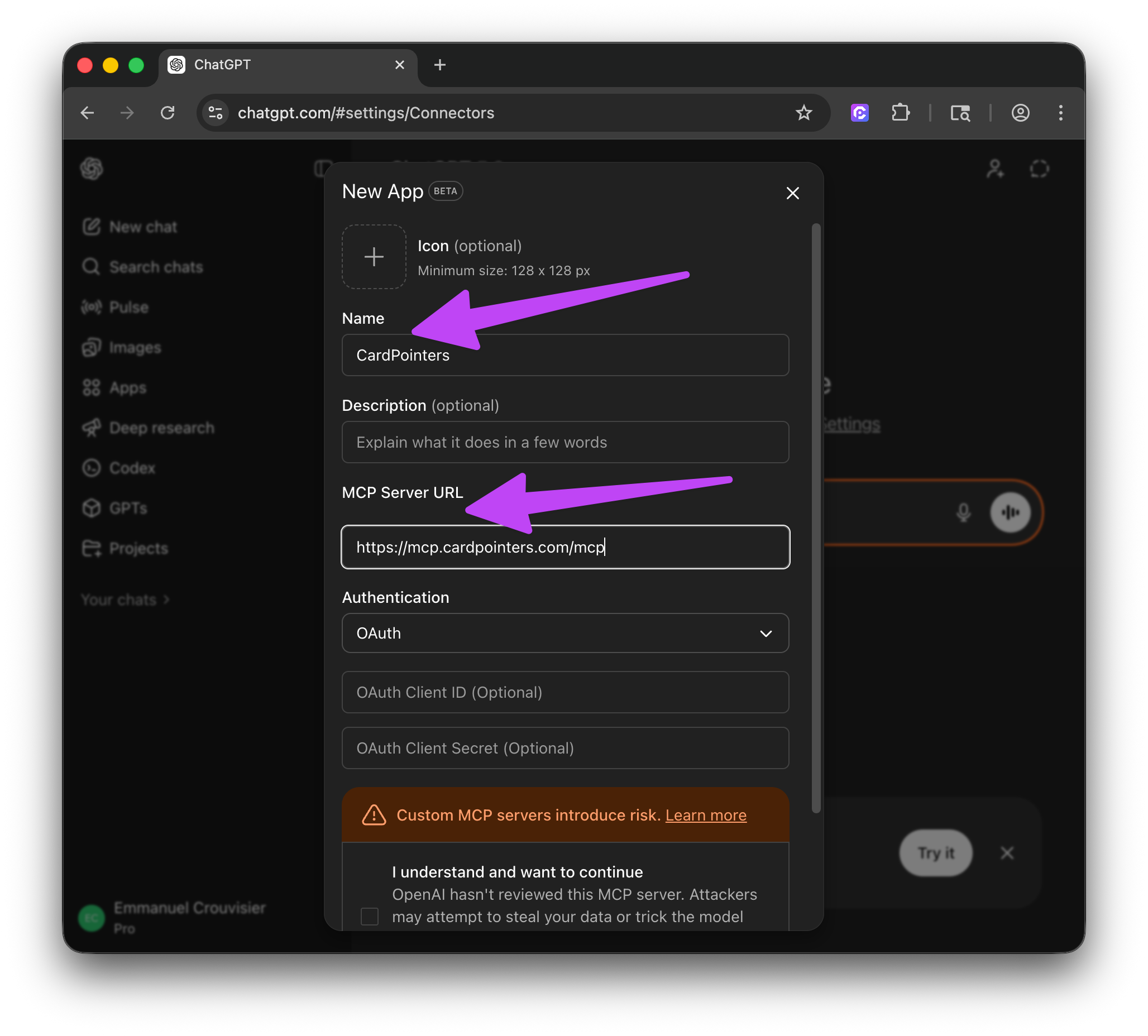The image size is (1148, 1036).
Task: Click the OAuth Client ID field
Action: [565, 692]
